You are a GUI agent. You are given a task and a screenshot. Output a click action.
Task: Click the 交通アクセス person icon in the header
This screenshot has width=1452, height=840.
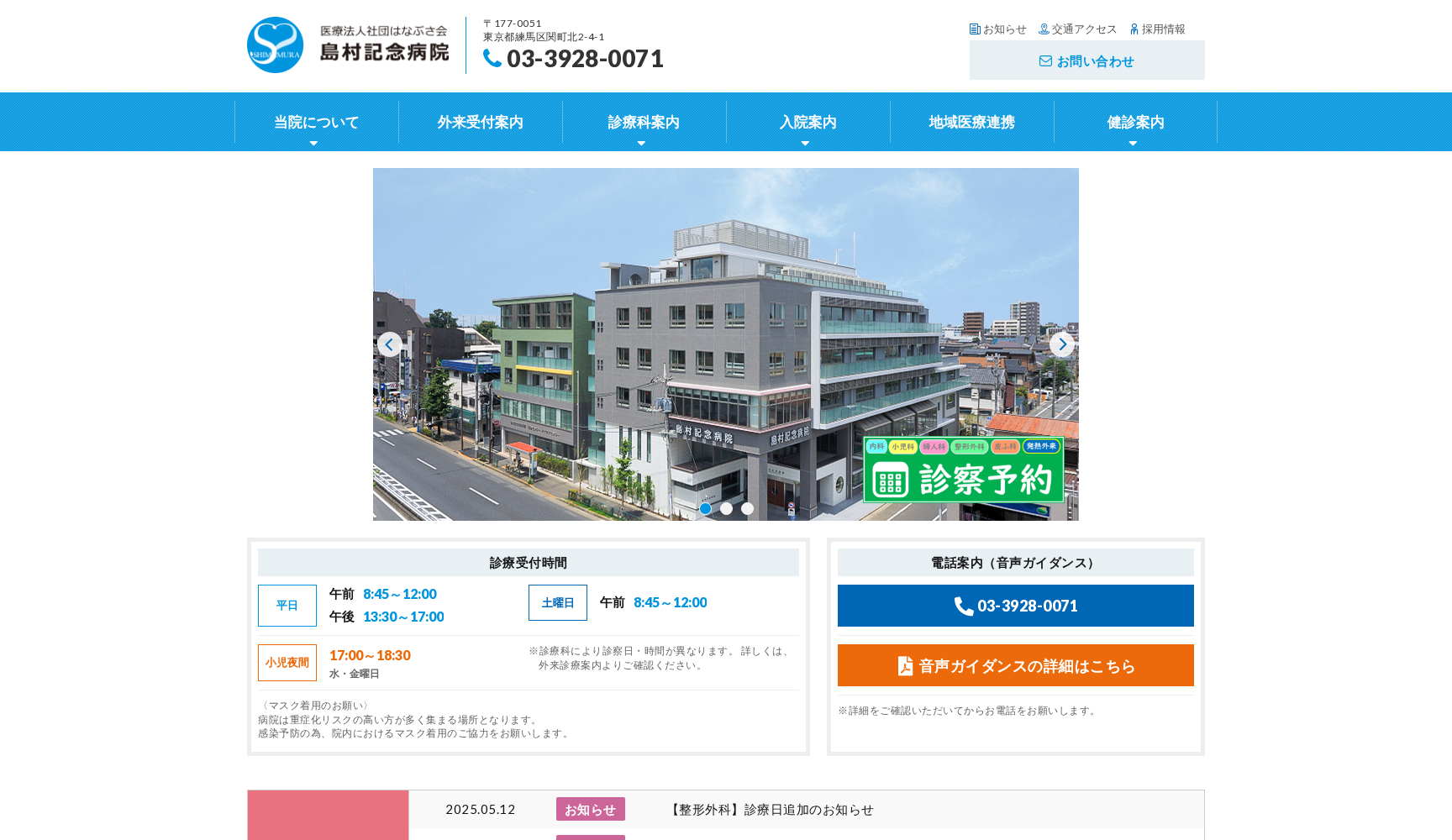pyautogui.click(x=1044, y=28)
